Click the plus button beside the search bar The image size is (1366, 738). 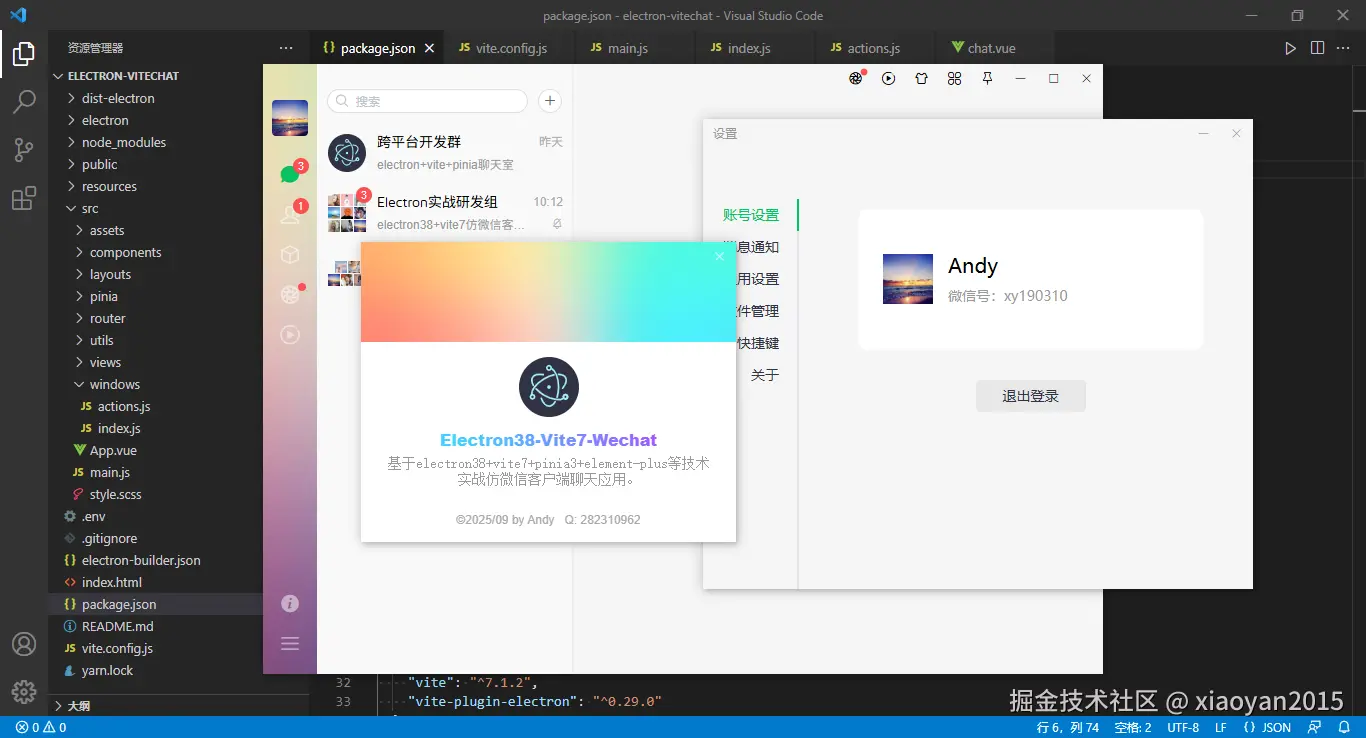pyautogui.click(x=548, y=101)
